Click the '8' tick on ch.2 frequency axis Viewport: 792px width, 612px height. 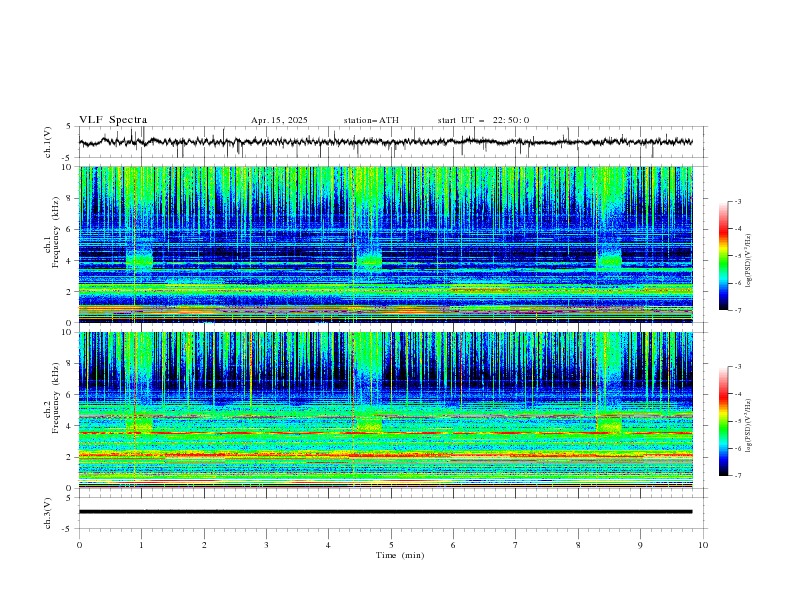[71, 364]
